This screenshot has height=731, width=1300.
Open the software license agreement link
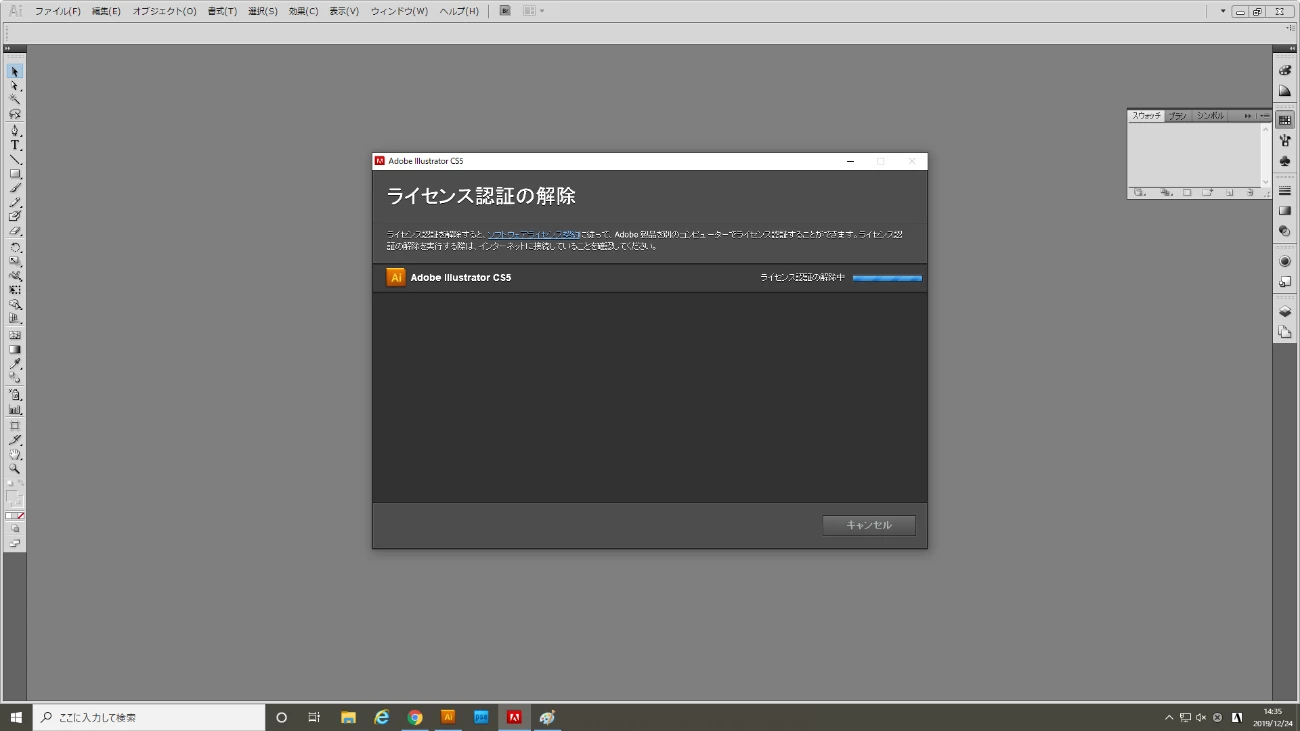point(533,234)
